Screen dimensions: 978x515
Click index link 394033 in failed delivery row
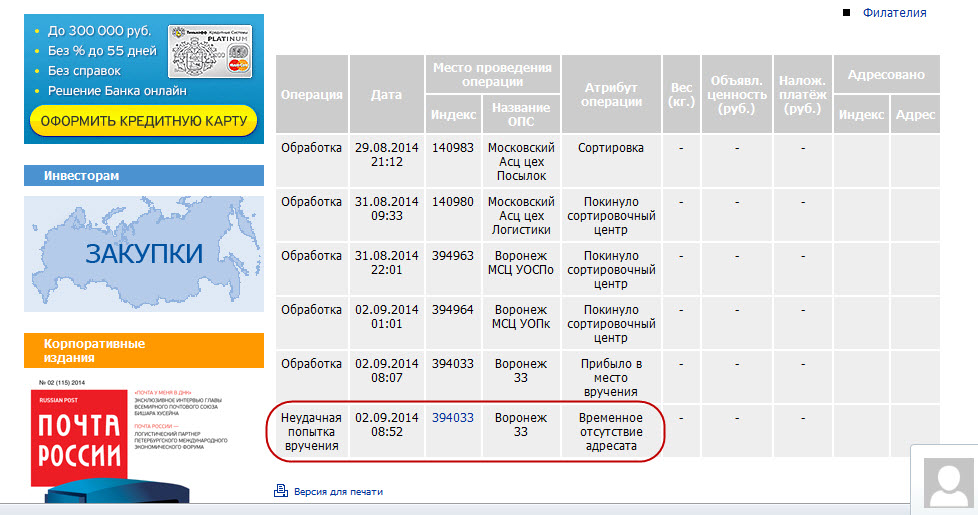453,417
